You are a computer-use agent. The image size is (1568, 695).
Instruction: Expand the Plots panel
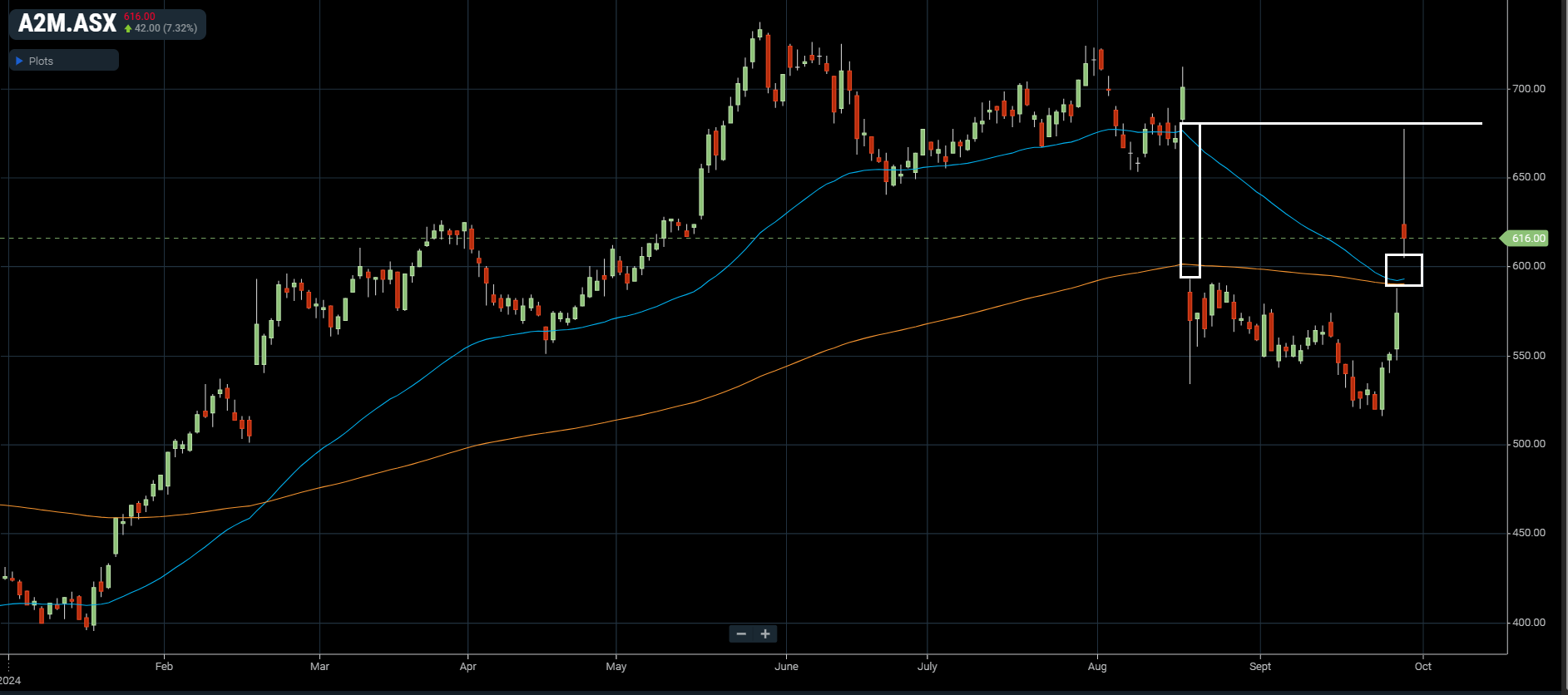(63, 61)
